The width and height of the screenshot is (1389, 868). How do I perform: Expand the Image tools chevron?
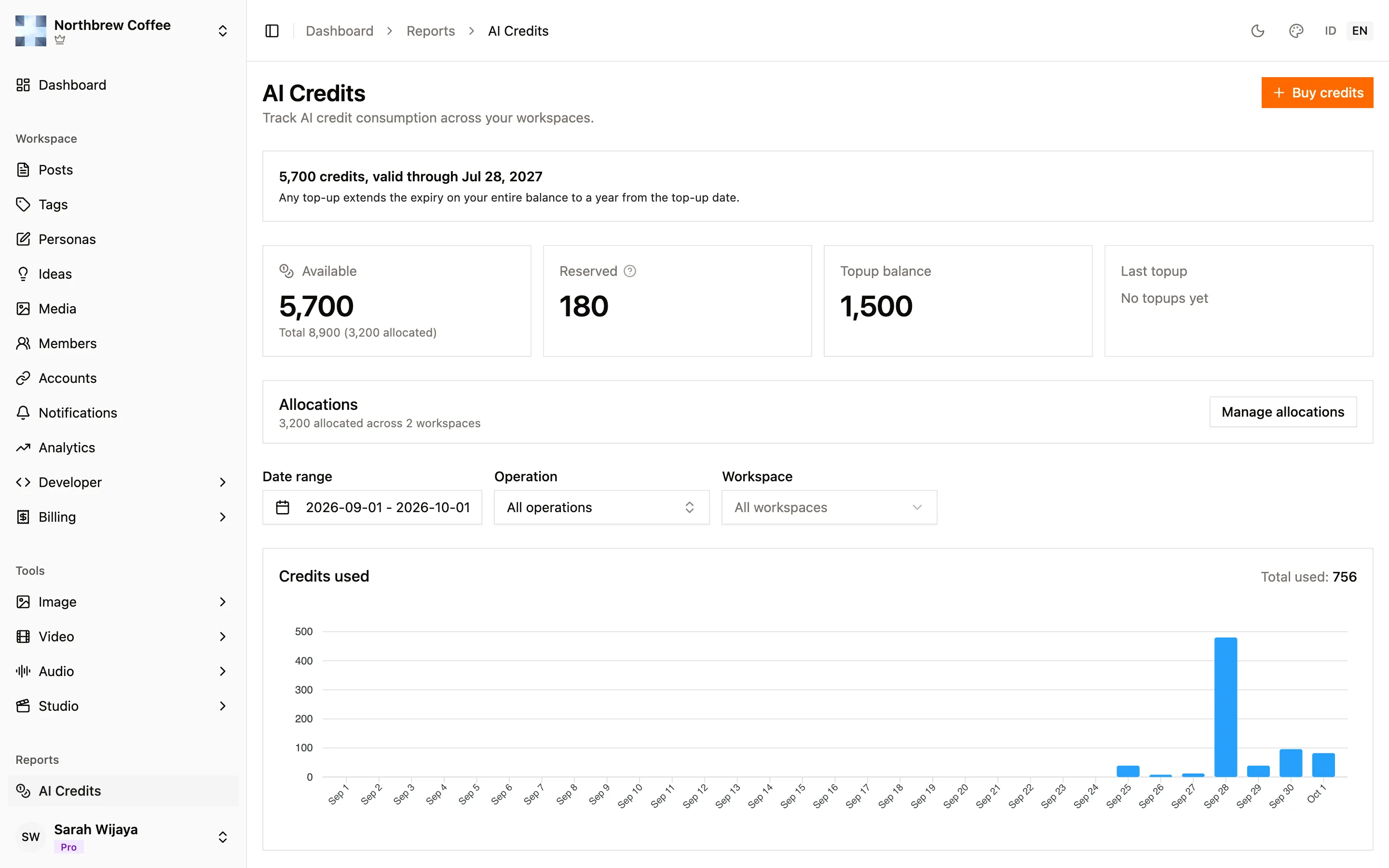coord(223,602)
